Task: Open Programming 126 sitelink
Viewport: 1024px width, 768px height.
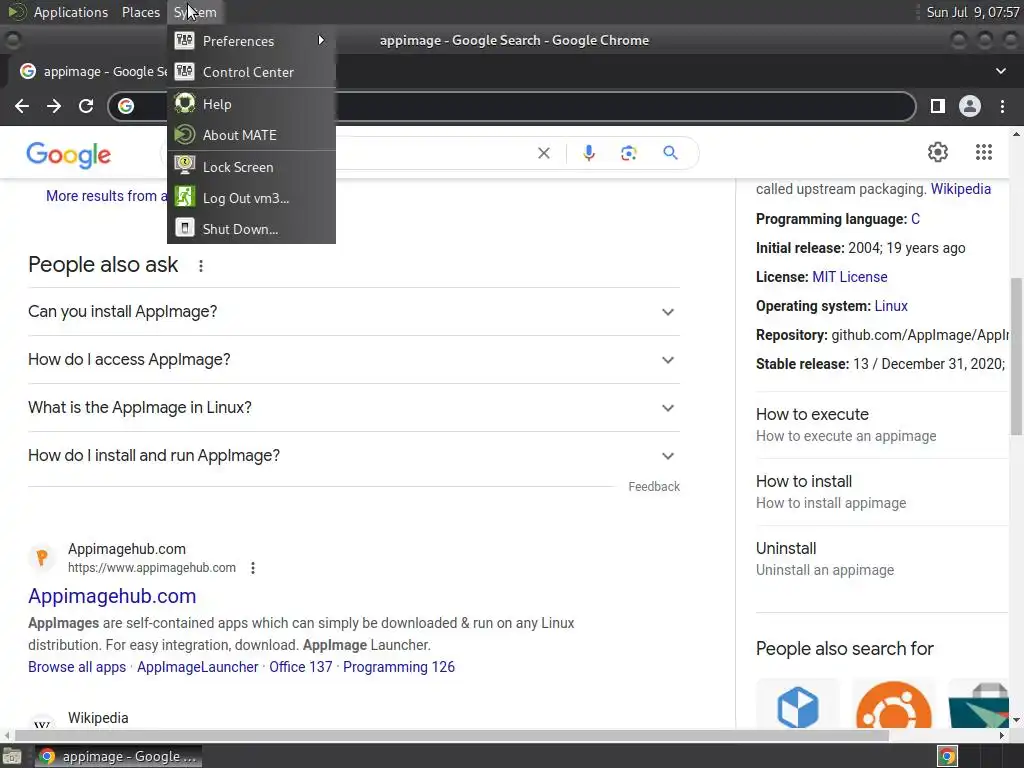Action: pos(399,667)
